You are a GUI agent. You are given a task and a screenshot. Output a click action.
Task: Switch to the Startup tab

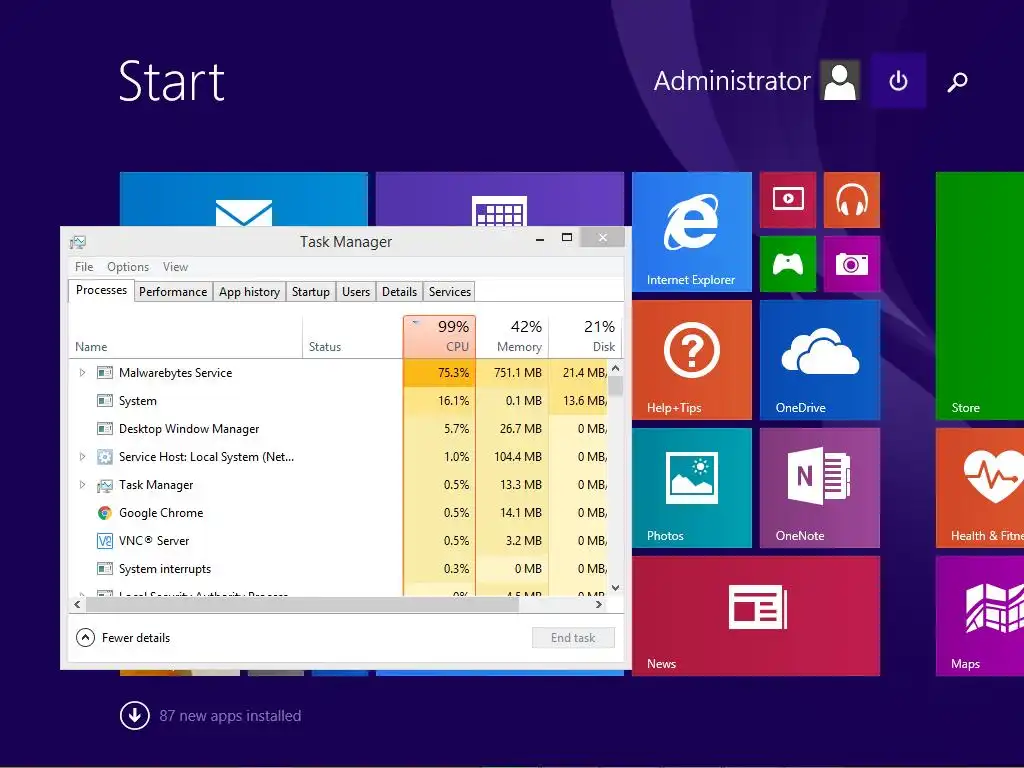pyautogui.click(x=310, y=291)
